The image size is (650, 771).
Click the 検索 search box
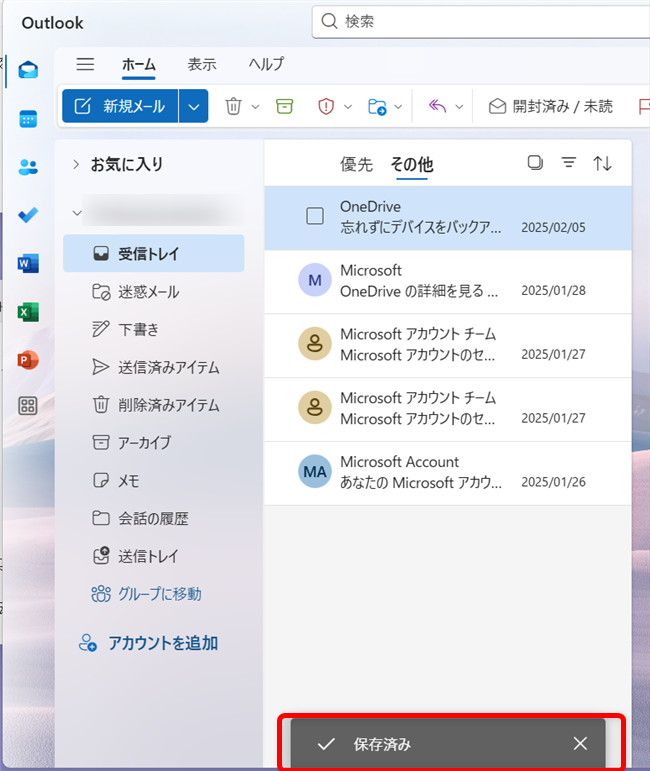(x=480, y=21)
